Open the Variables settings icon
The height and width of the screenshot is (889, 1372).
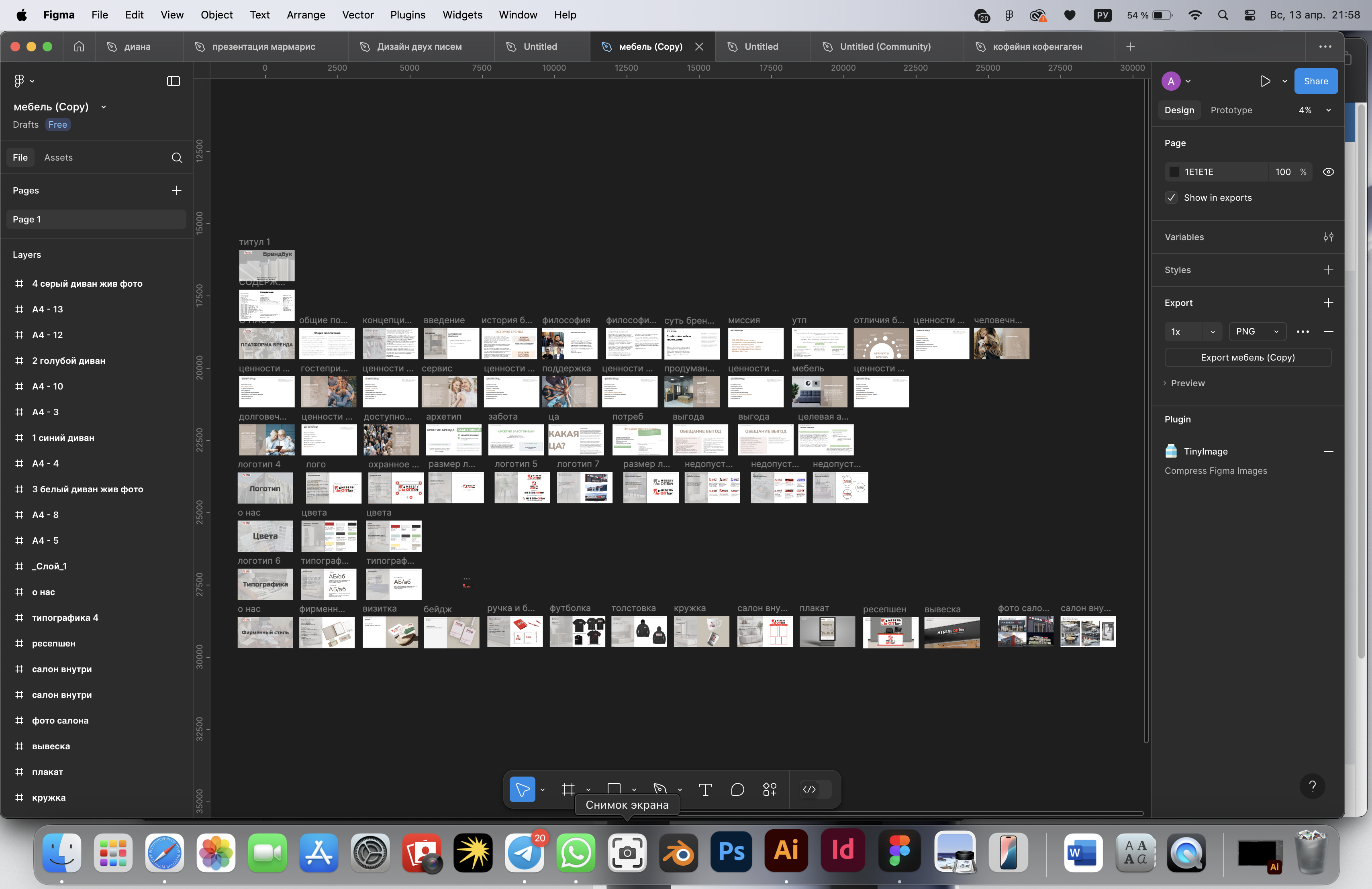(x=1328, y=237)
